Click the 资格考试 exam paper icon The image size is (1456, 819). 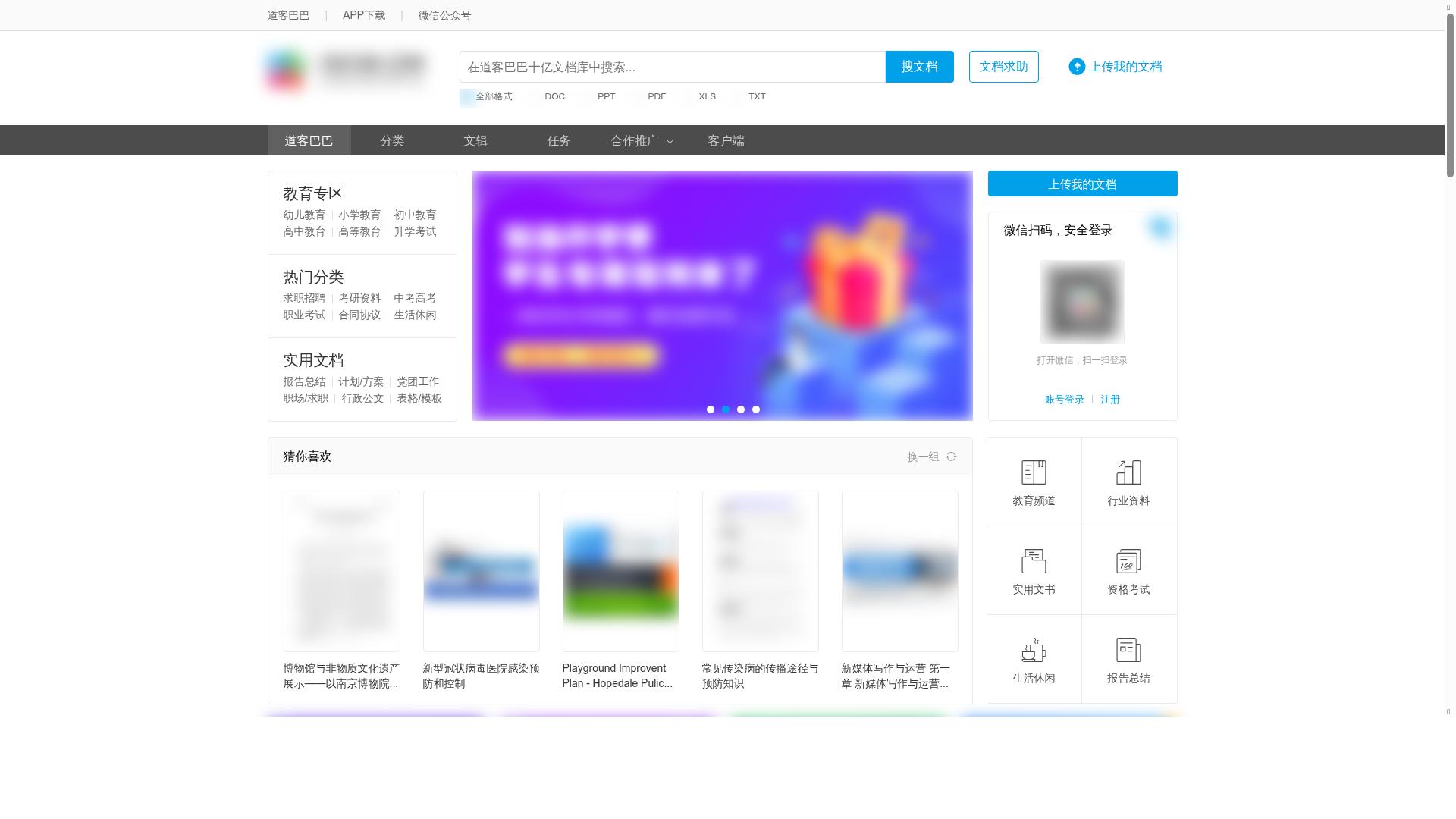(x=1128, y=561)
